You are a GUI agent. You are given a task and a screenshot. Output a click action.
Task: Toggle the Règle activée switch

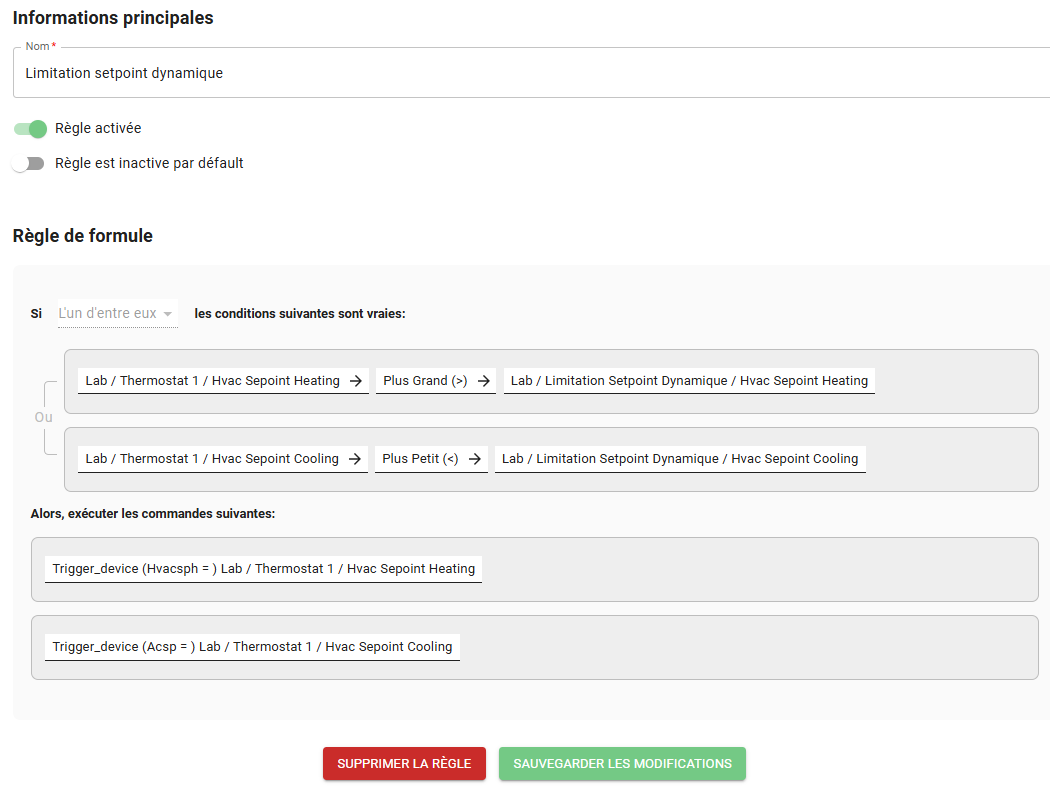30,129
